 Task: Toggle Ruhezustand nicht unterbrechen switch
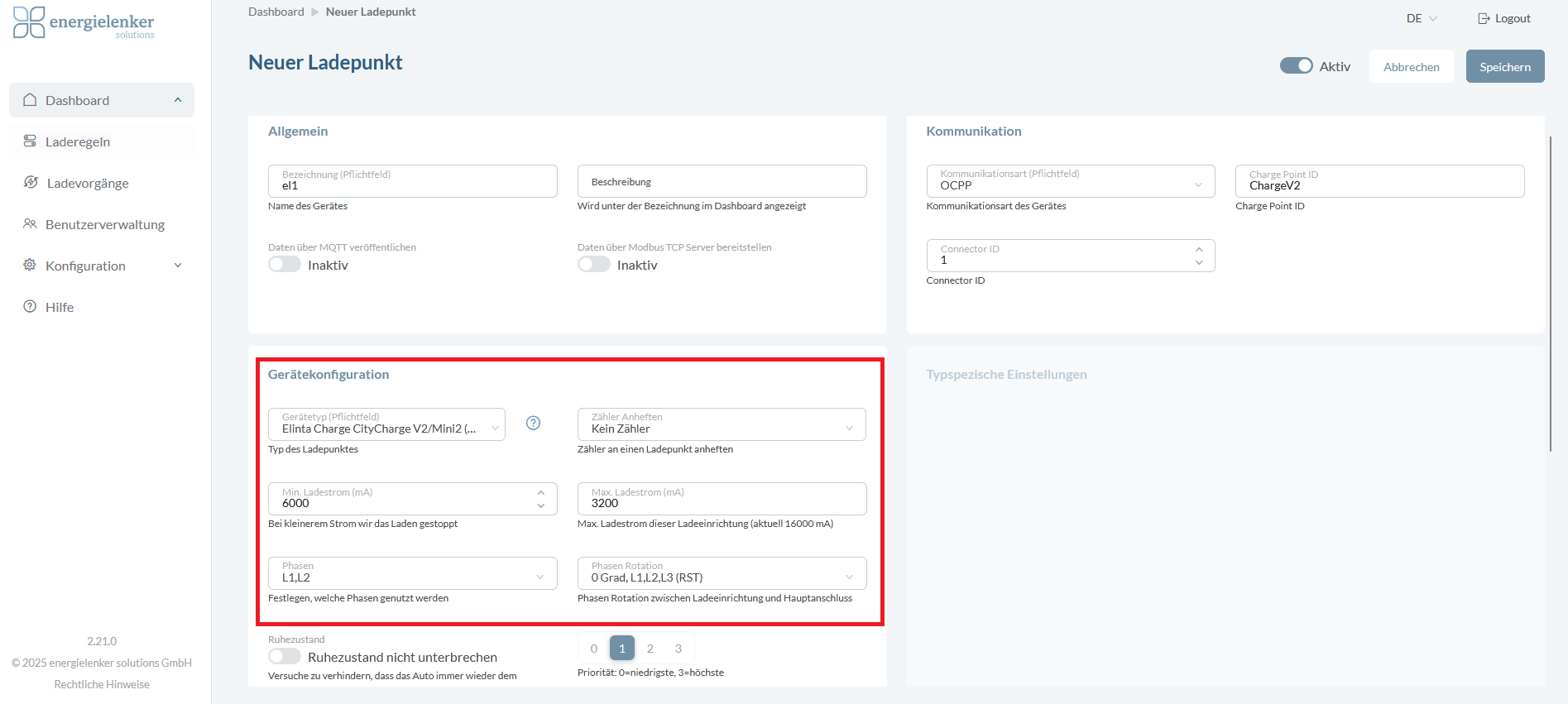coord(285,657)
